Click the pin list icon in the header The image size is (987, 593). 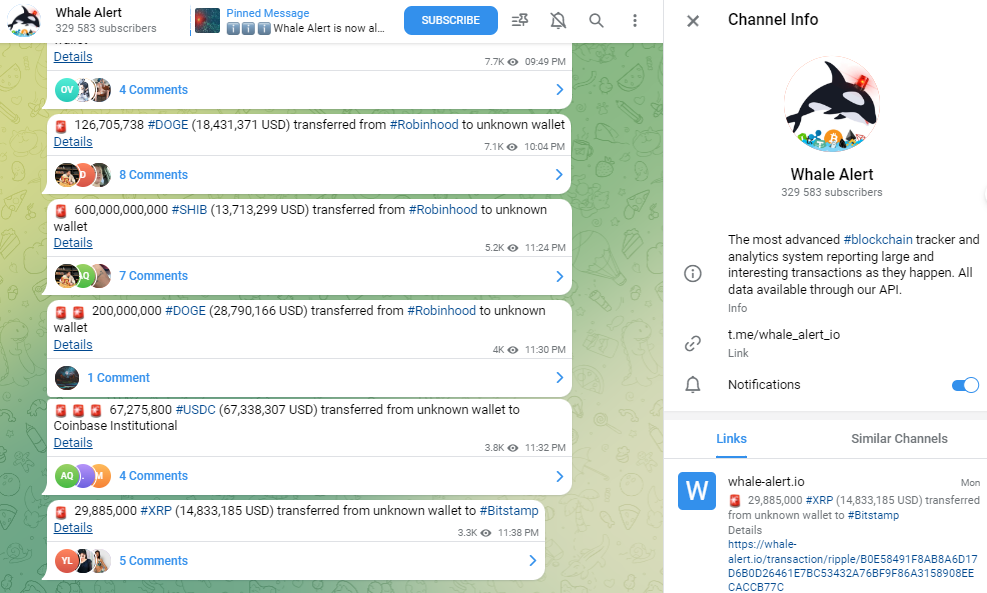click(x=519, y=20)
